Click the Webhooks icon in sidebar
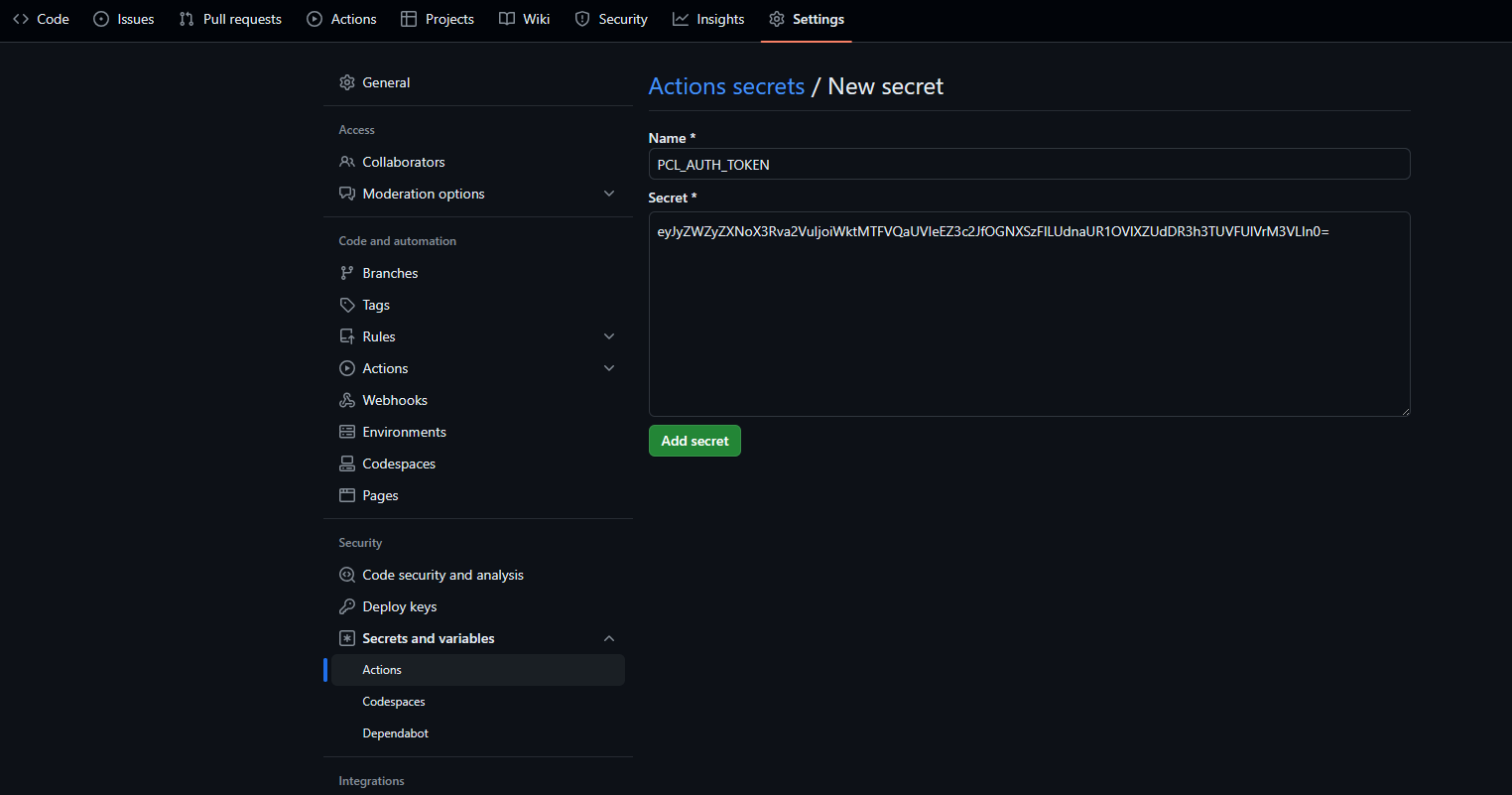The width and height of the screenshot is (1512, 795). click(346, 400)
